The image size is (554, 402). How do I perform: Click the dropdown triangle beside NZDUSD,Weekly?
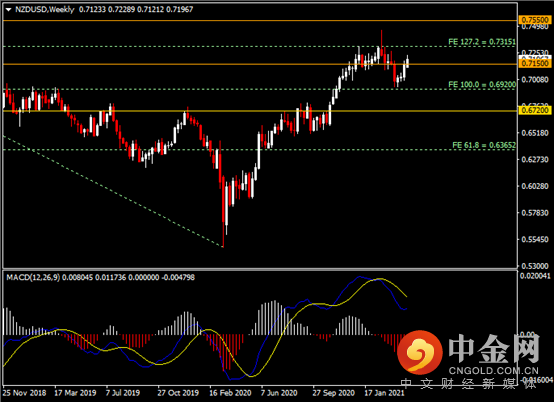coord(8,10)
